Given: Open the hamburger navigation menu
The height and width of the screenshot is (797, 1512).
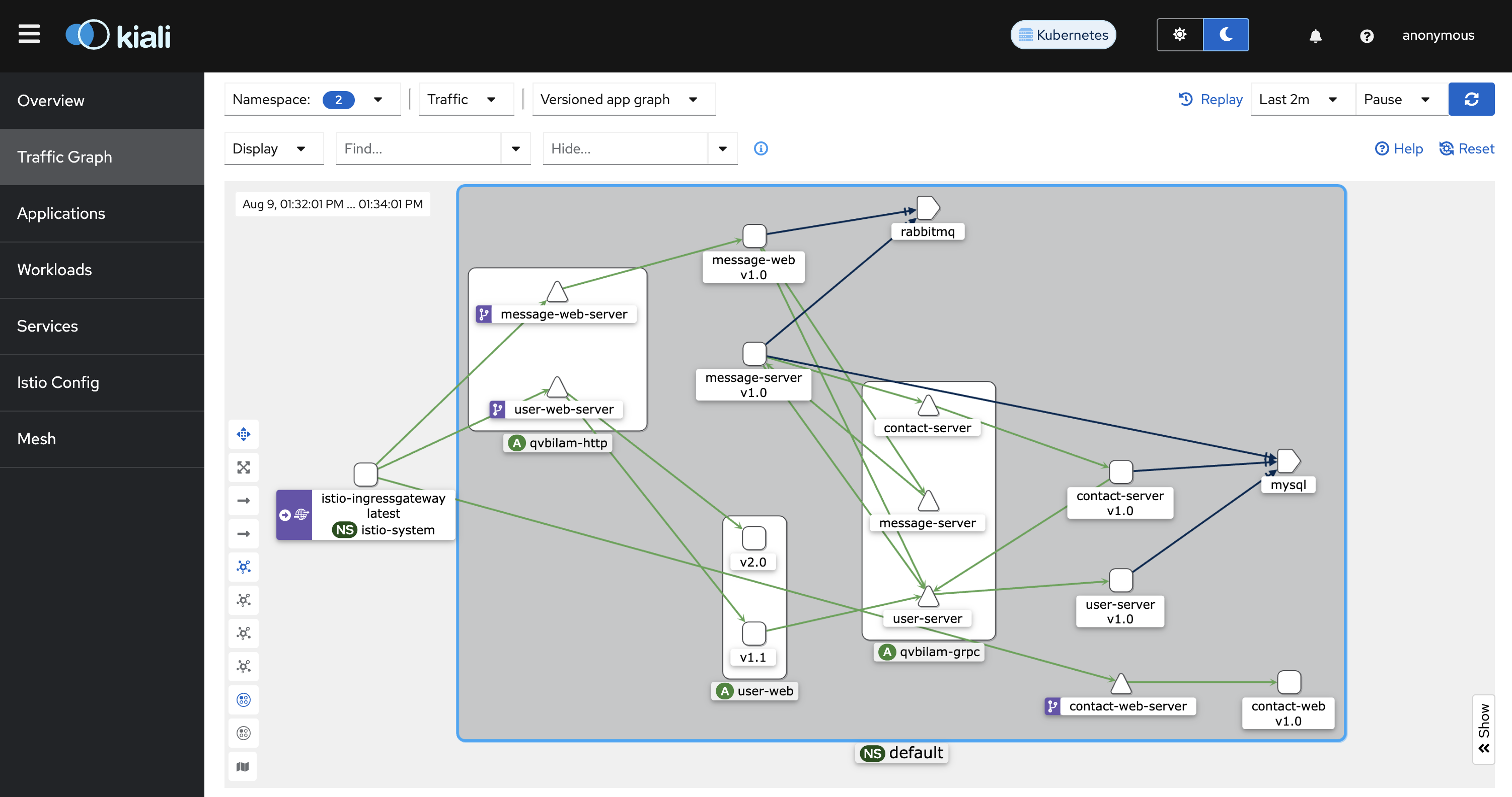Looking at the screenshot, I should click(x=29, y=34).
